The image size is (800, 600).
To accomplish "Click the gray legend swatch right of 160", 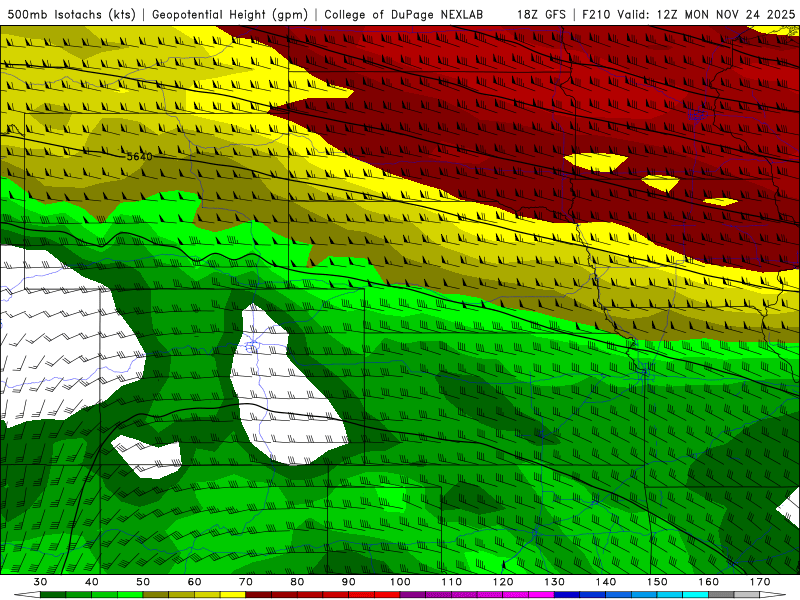I will click(721, 595).
